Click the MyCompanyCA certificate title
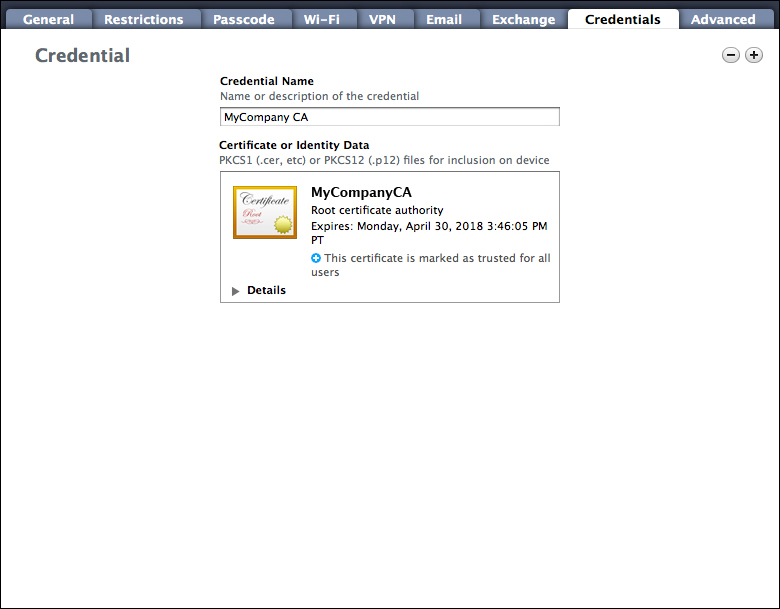Image resolution: width=780 pixels, height=609 pixels. [x=361, y=192]
